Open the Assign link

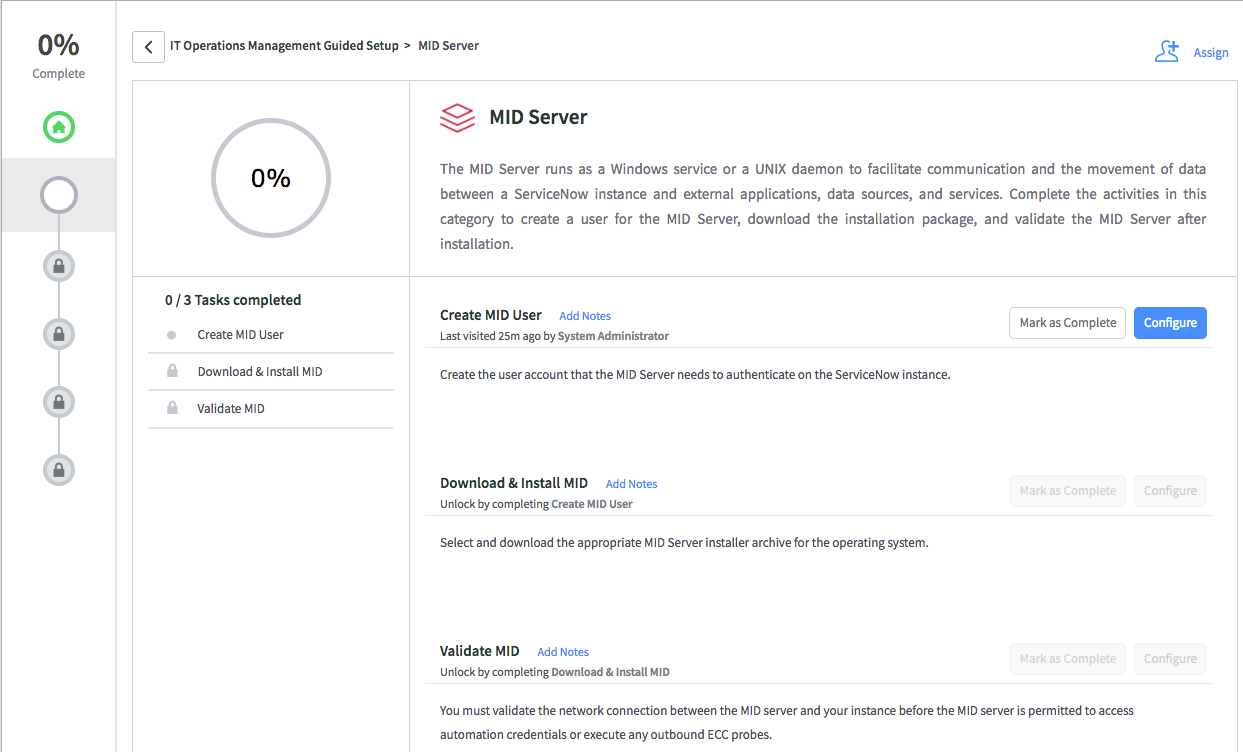tap(1211, 52)
